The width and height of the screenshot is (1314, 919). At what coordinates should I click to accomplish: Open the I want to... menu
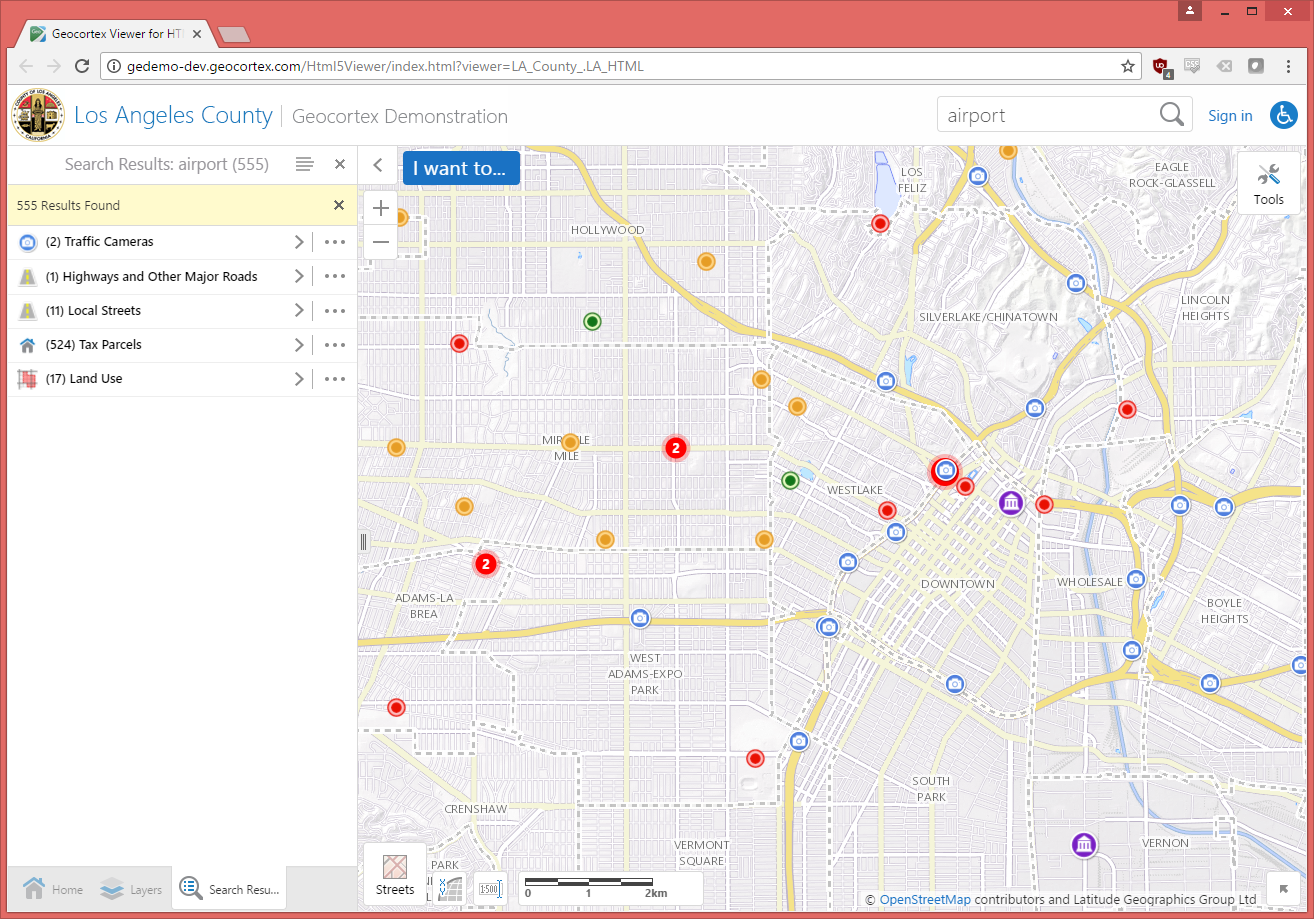(x=461, y=168)
